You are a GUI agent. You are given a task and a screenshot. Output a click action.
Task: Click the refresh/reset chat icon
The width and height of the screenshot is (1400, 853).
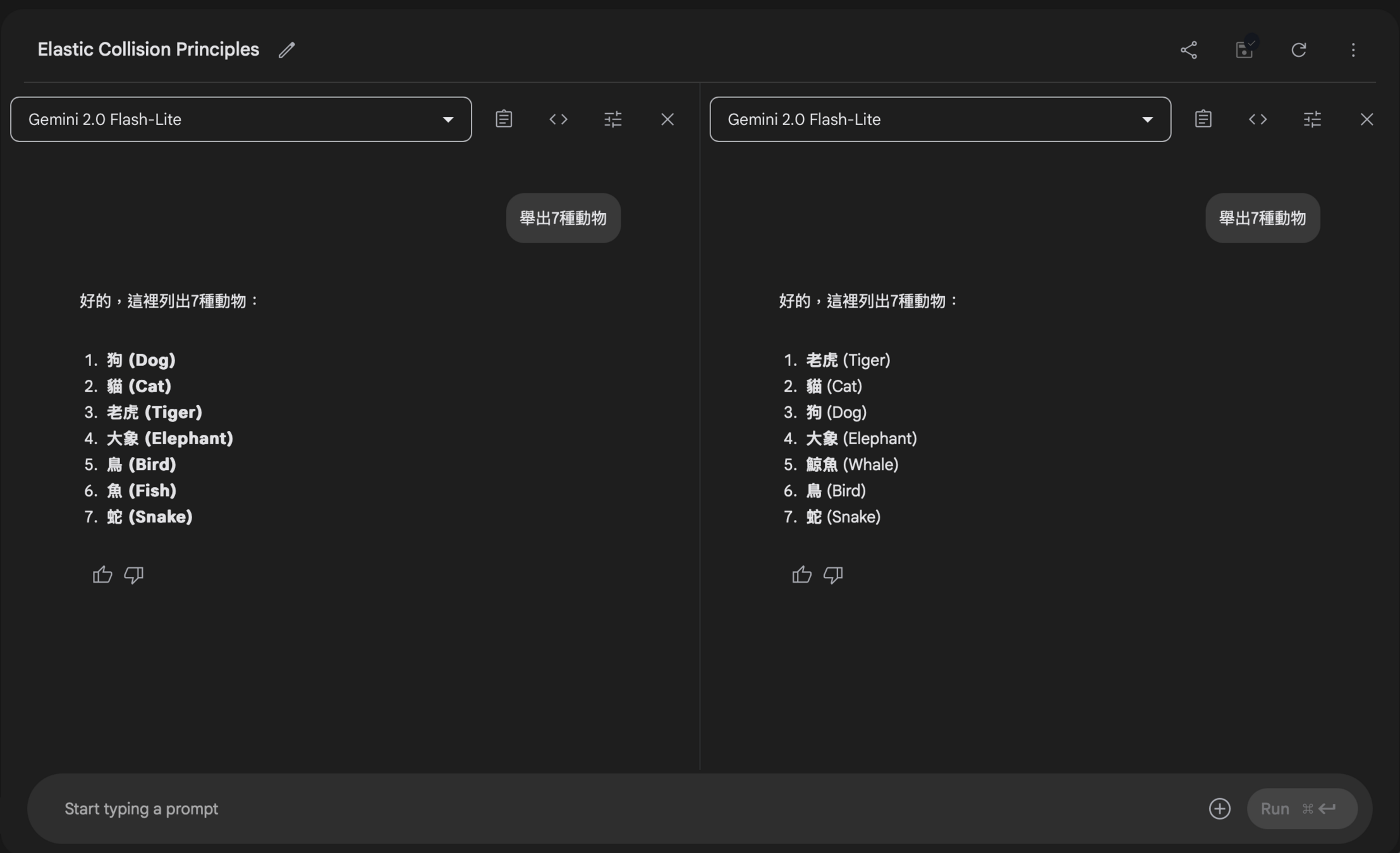pos(1298,50)
